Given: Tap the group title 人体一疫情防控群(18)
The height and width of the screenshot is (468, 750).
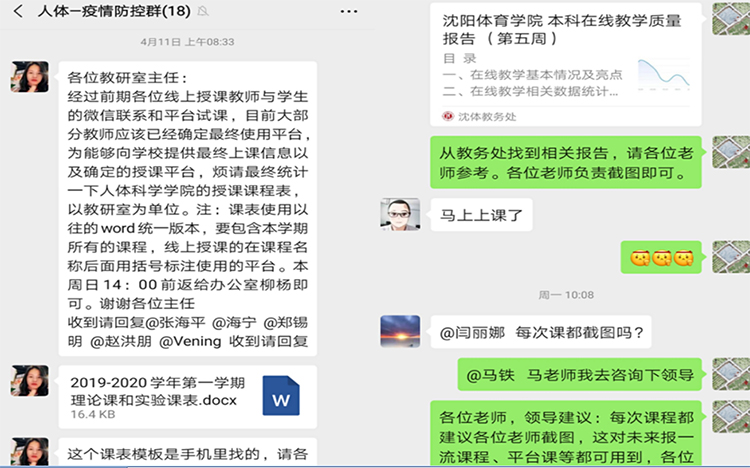Looking at the screenshot, I should point(114,11).
